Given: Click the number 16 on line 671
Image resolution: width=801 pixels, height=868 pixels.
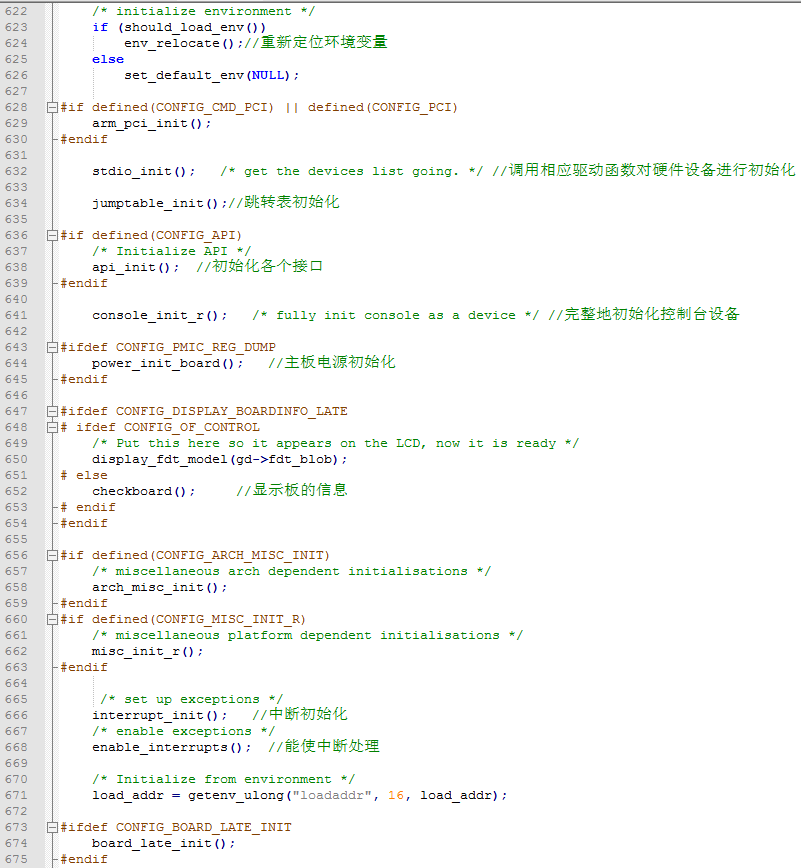Looking at the screenshot, I should tap(395, 795).
